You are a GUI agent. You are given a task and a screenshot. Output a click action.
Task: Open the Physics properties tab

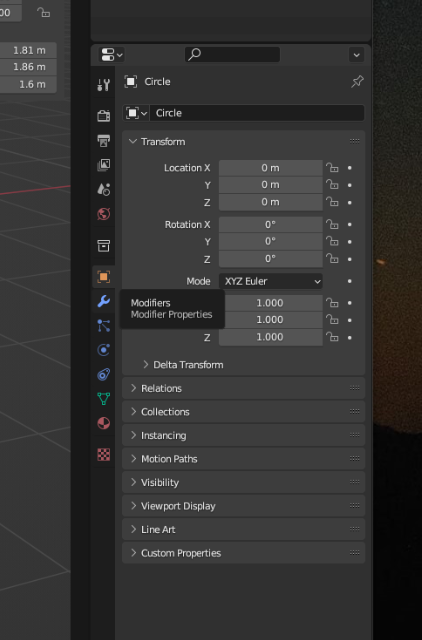click(104, 350)
